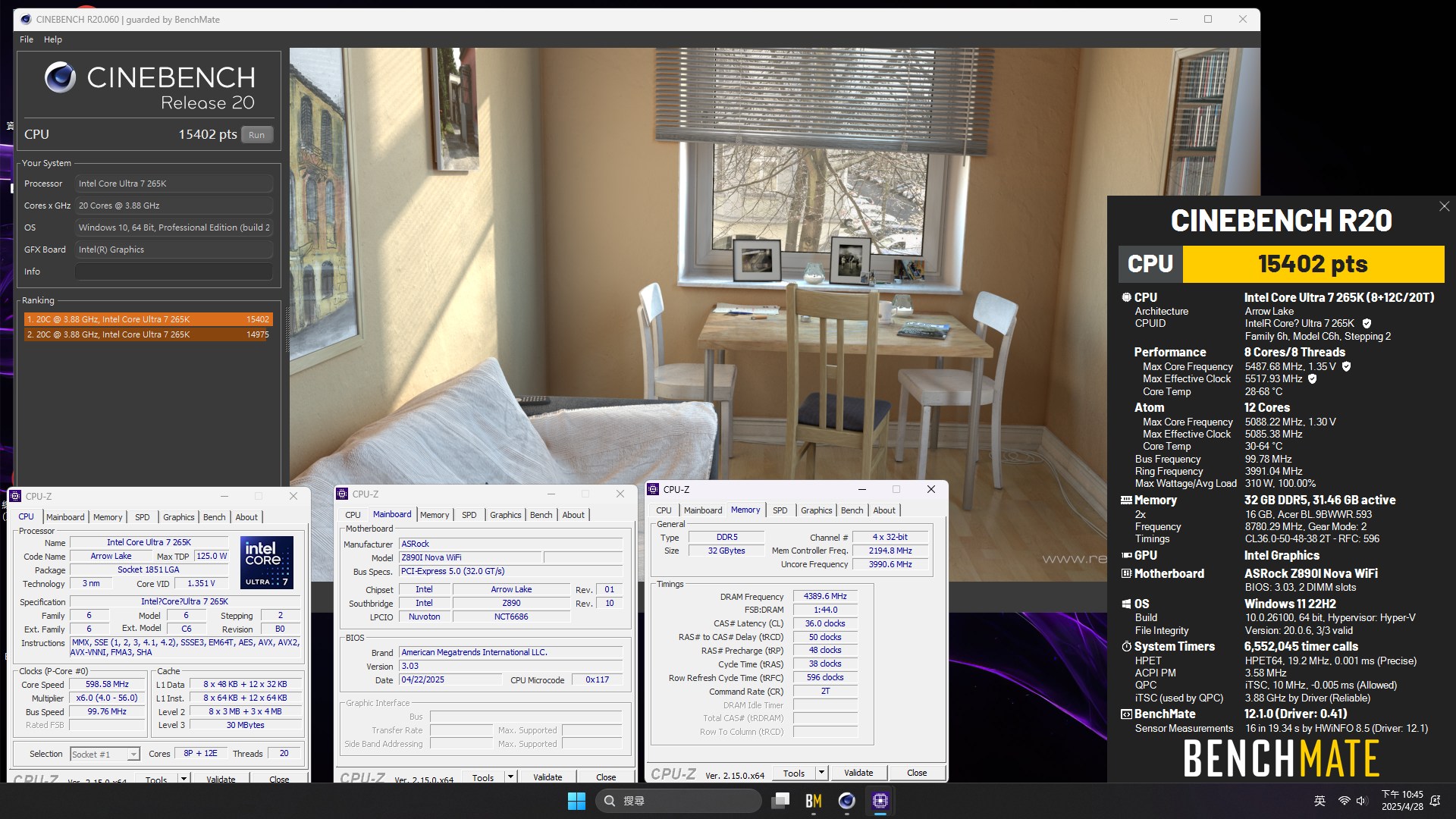The width and height of the screenshot is (1456, 819).
Task: Open CPU-Z icon in taskbar
Action: [x=880, y=801]
